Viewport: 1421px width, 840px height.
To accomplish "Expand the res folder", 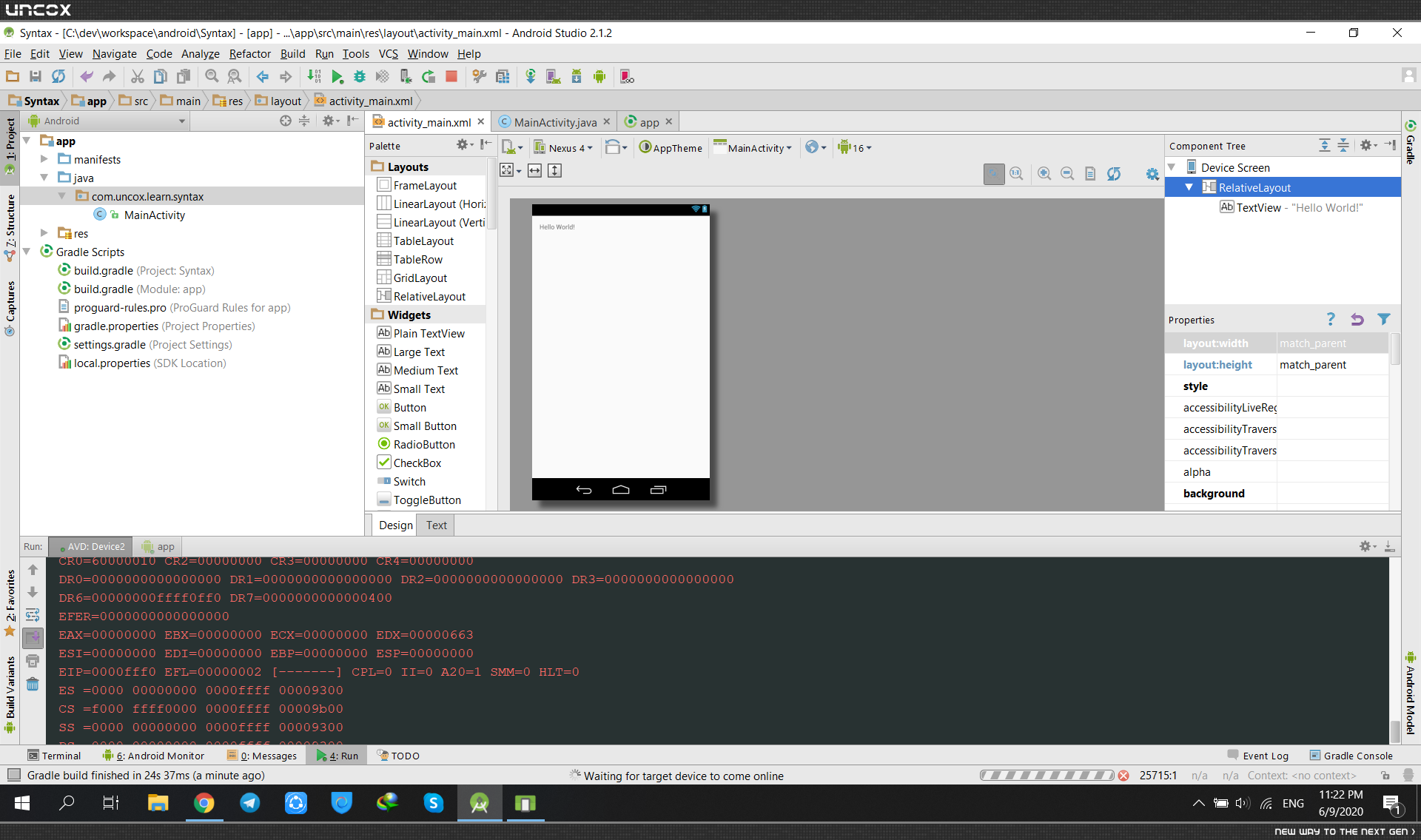I will click(x=44, y=233).
